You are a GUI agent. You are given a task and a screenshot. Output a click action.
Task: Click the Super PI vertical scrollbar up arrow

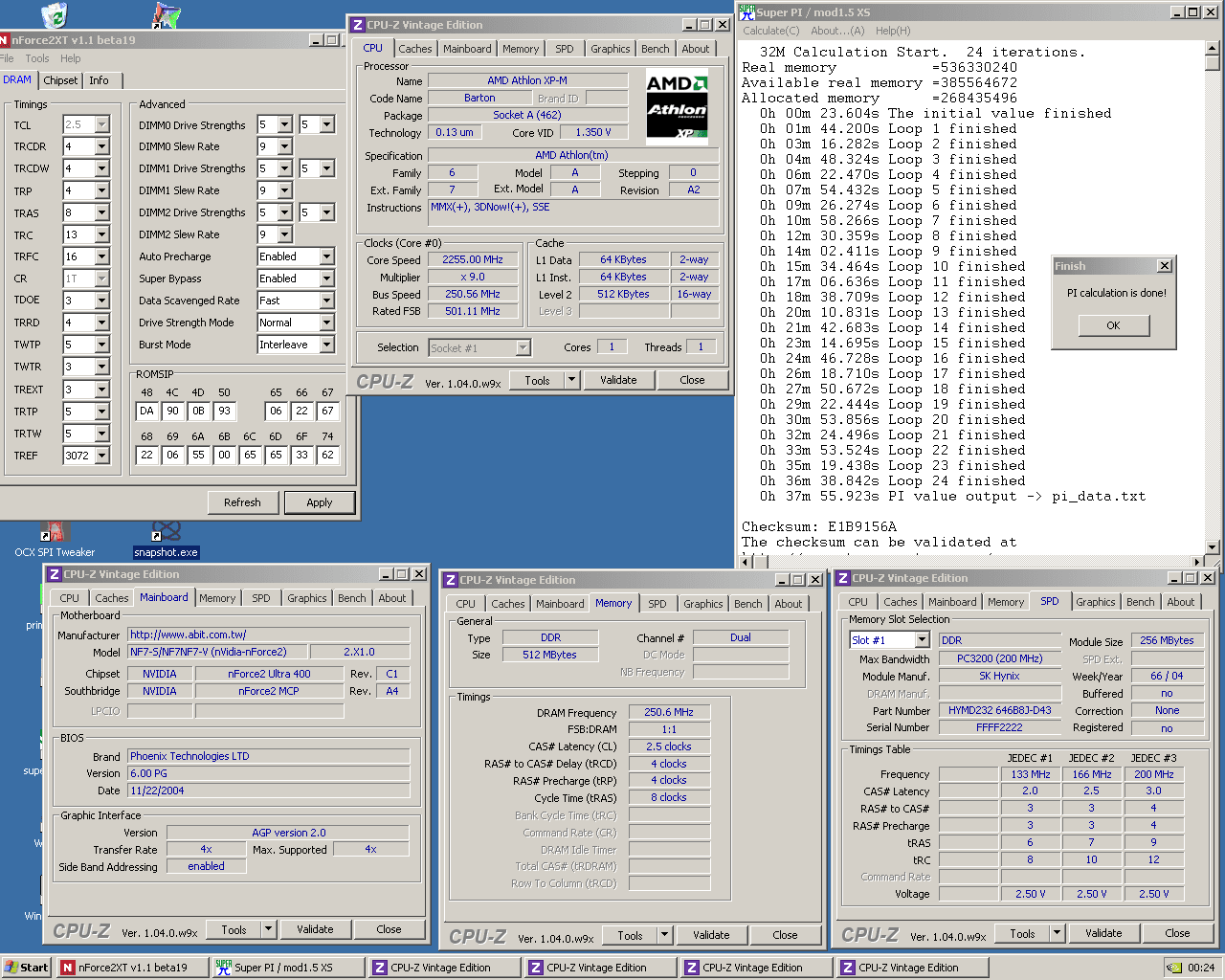(x=1213, y=48)
